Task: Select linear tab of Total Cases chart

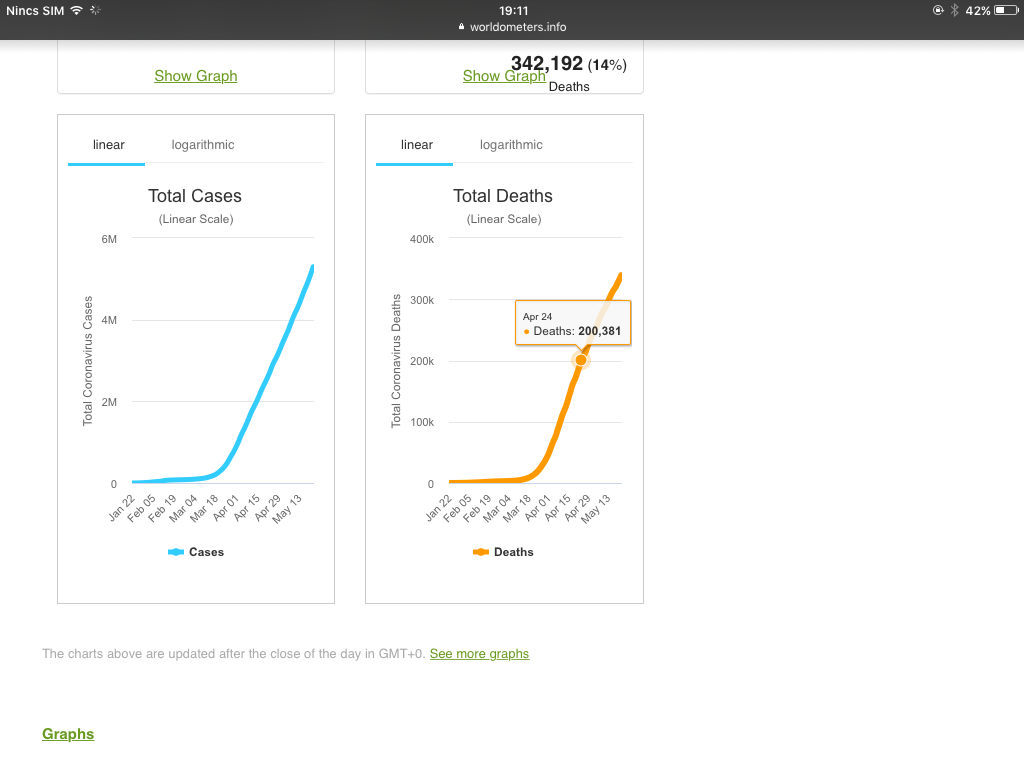Action: 108,145
